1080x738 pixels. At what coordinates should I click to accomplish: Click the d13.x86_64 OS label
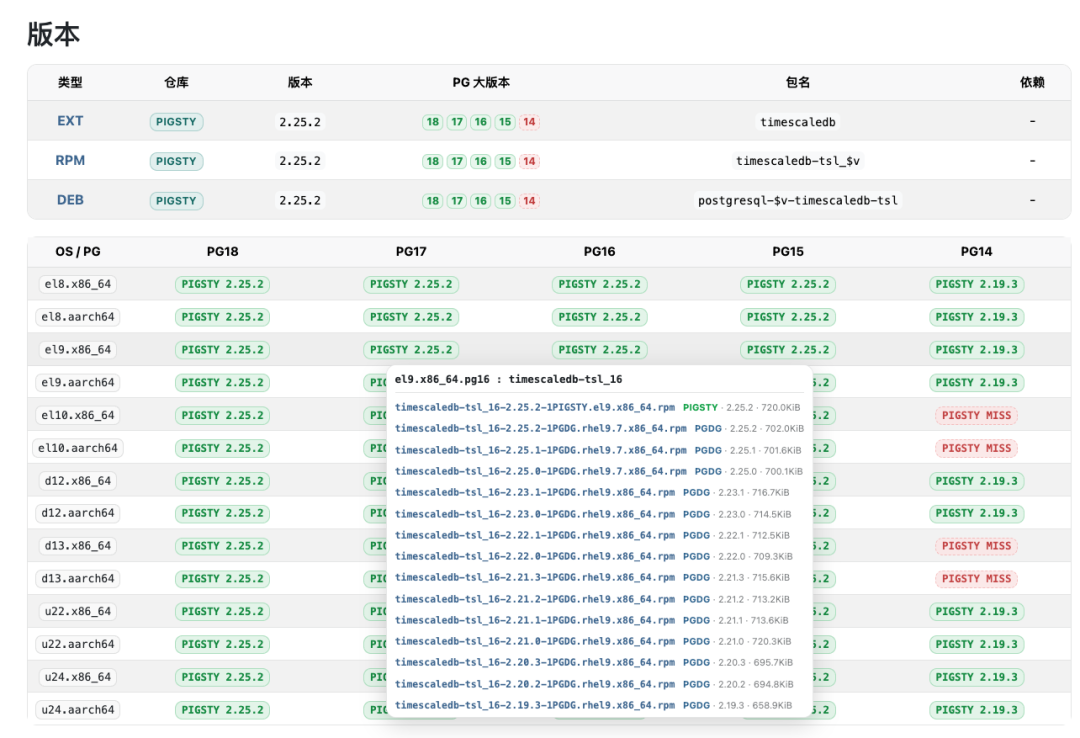pos(78,546)
